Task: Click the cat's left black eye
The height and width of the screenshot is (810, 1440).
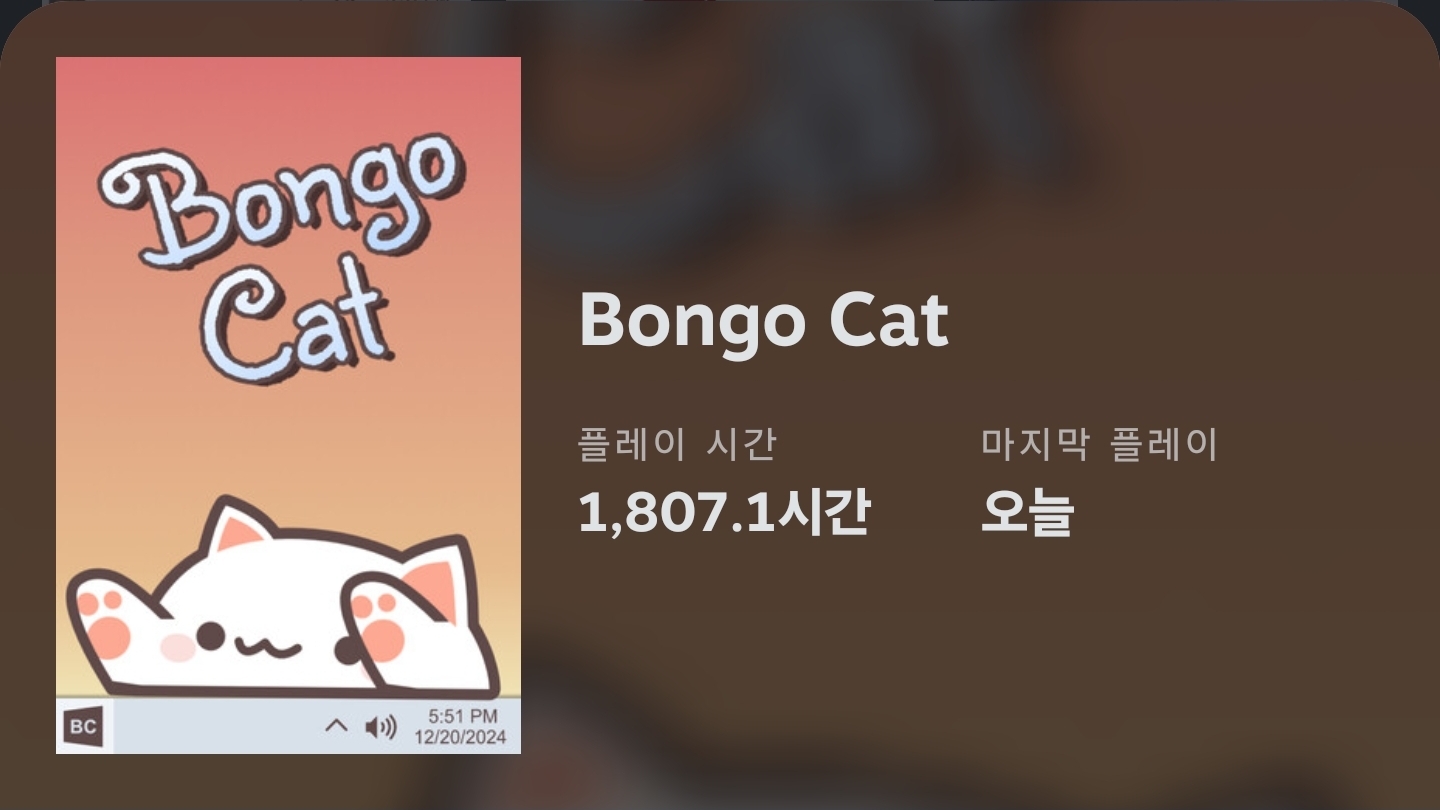Action: (210, 634)
